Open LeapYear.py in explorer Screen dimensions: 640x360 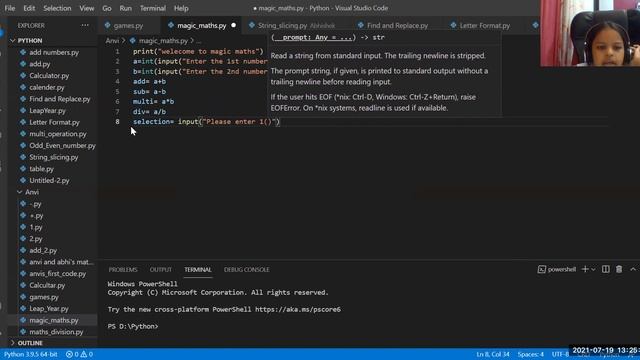coord(47,111)
